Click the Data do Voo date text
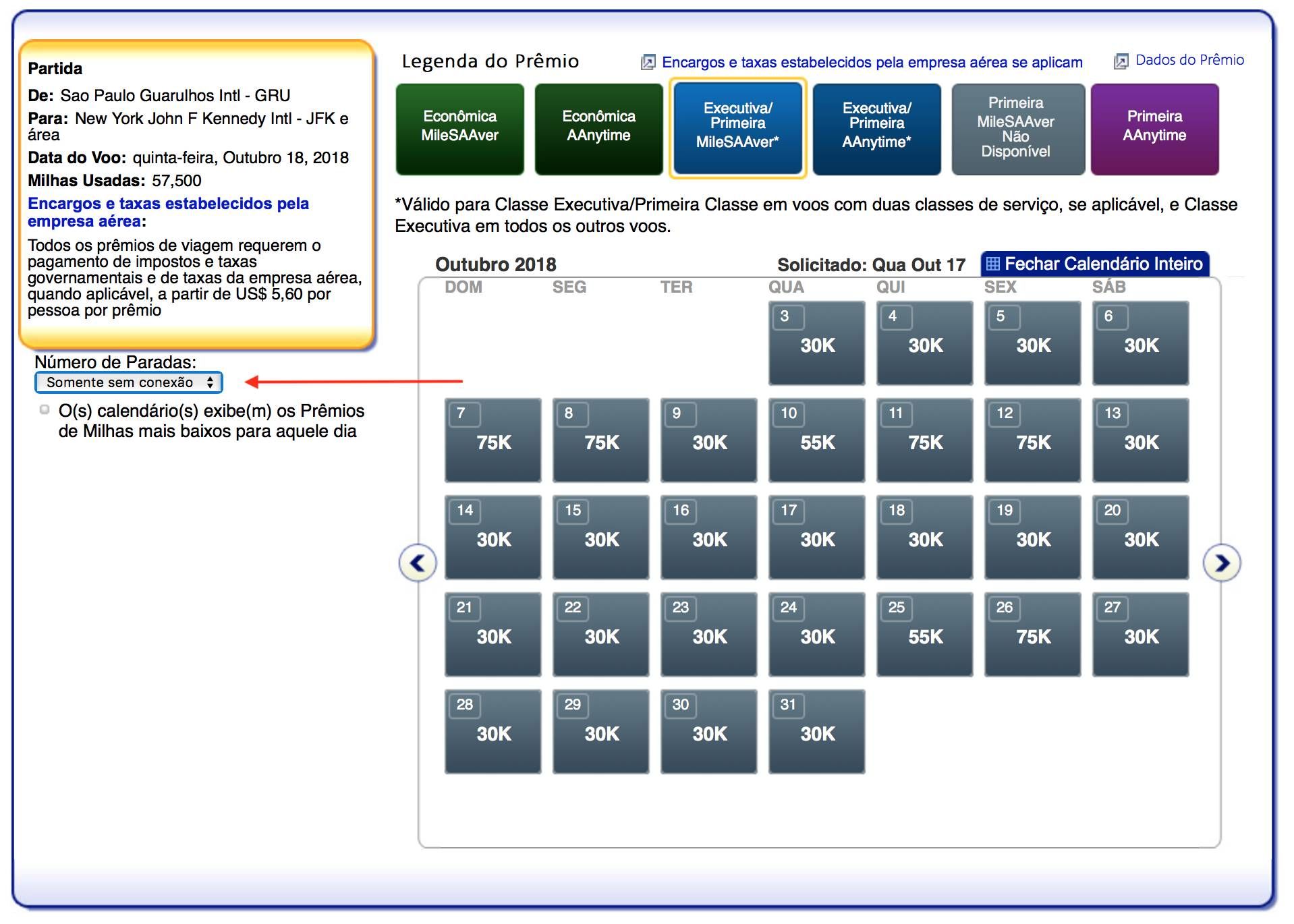Screen dimensions: 1294x924 pos(241,158)
